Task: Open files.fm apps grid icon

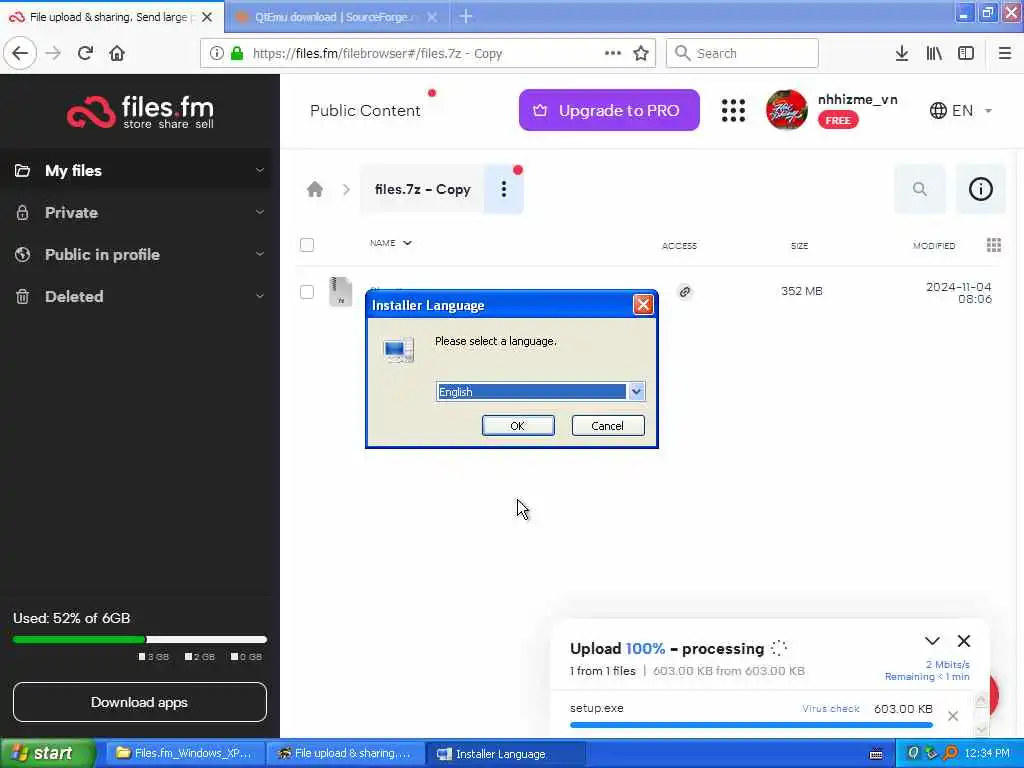Action: click(x=733, y=110)
